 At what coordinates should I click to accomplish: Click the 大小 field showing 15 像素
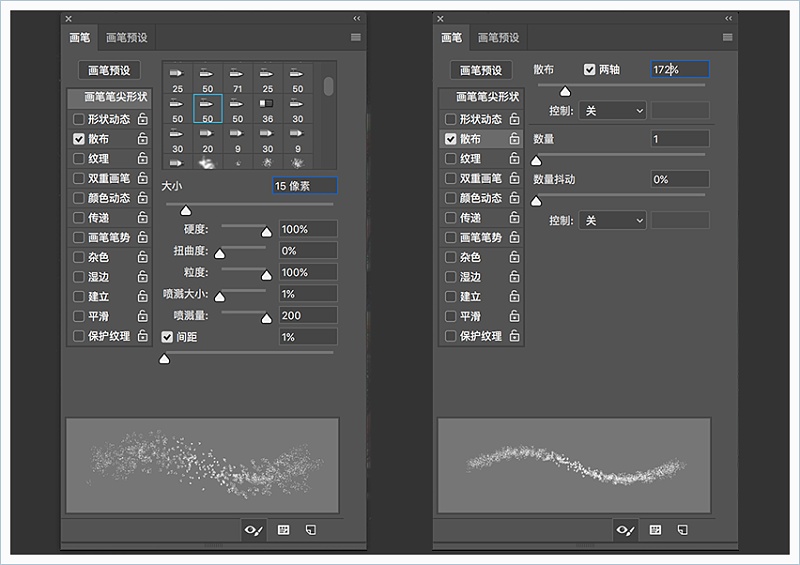tap(305, 186)
